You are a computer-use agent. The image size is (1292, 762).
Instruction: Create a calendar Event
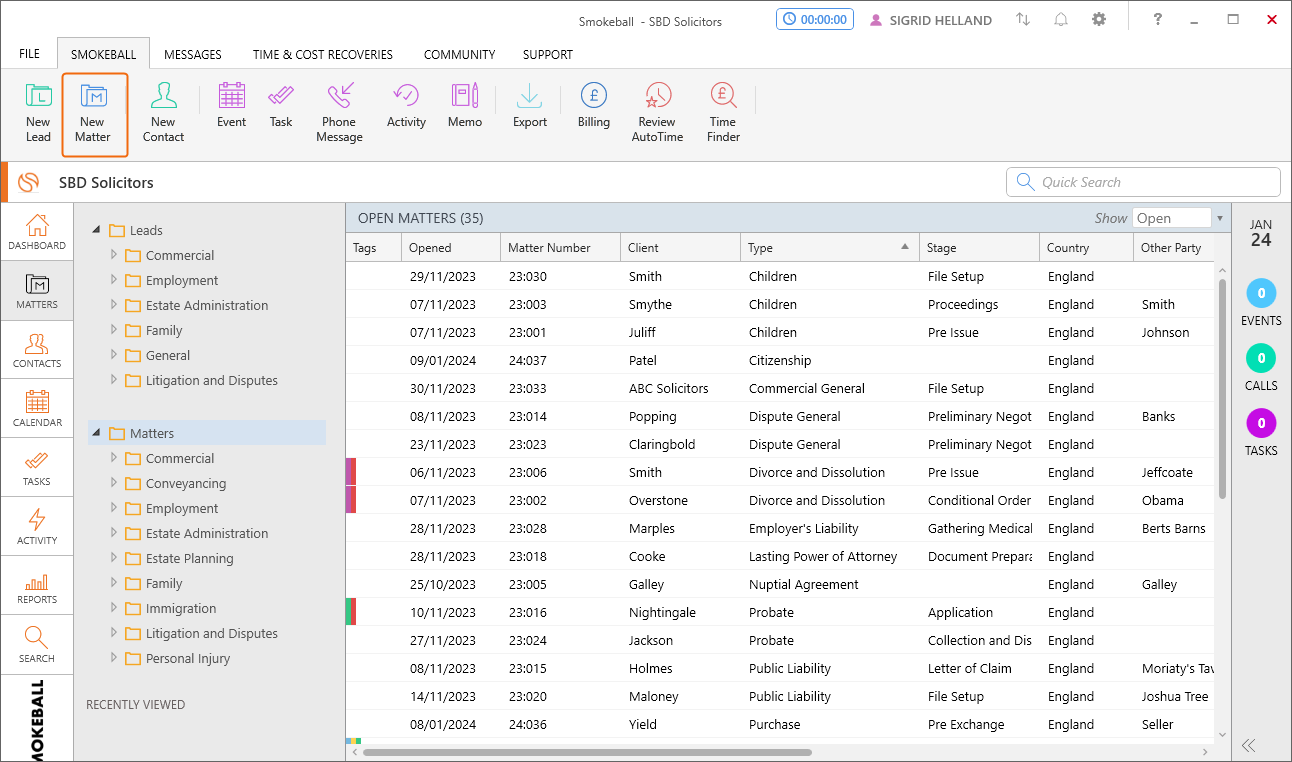point(231,105)
